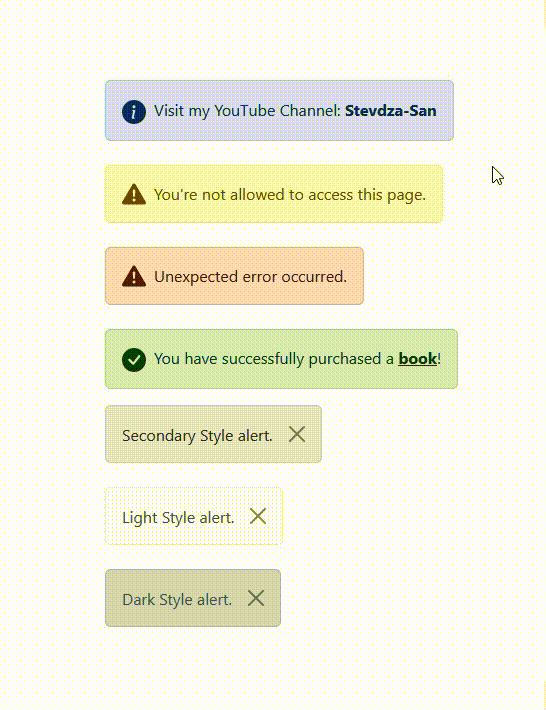Select the Unexpected error occurred text
The height and width of the screenshot is (710, 546).
click(250, 277)
